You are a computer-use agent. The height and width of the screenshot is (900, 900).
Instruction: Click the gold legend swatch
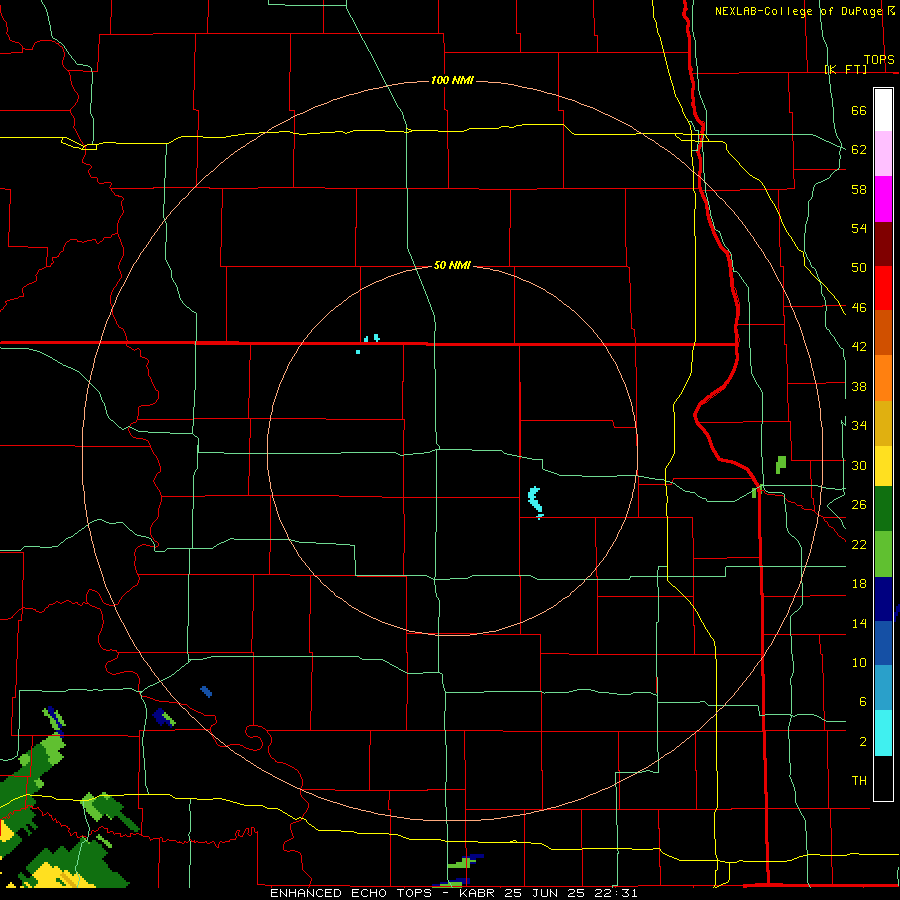pyautogui.click(x=883, y=423)
